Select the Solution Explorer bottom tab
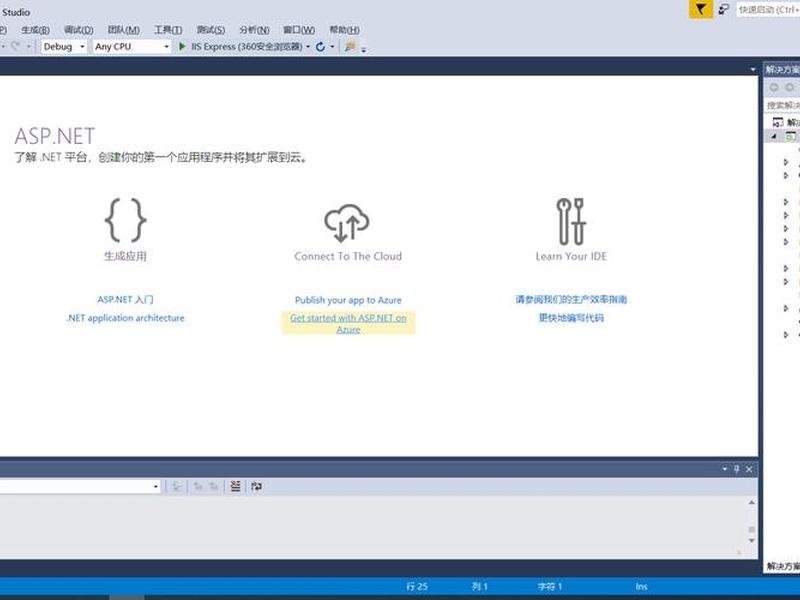The width and height of the screenshot is (800, 600). (783, 566)
